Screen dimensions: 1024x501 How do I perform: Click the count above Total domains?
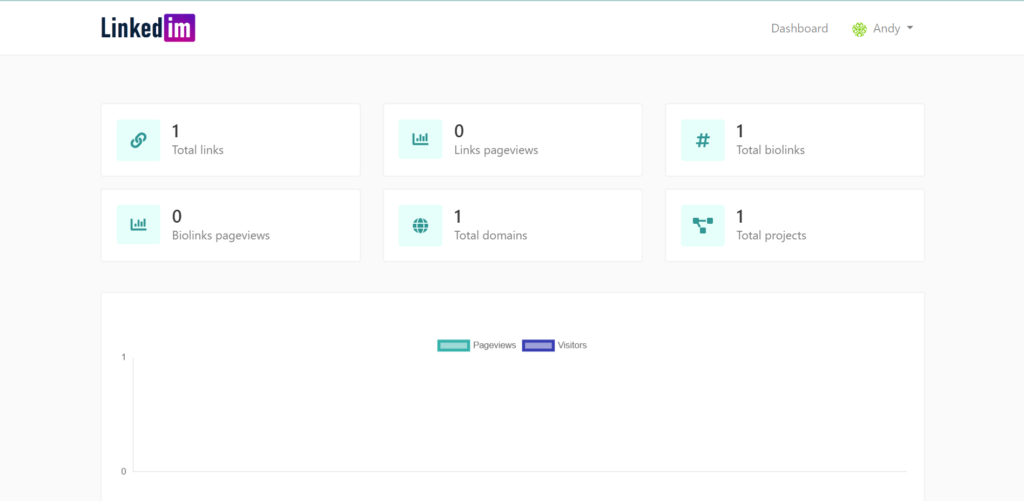458,216
